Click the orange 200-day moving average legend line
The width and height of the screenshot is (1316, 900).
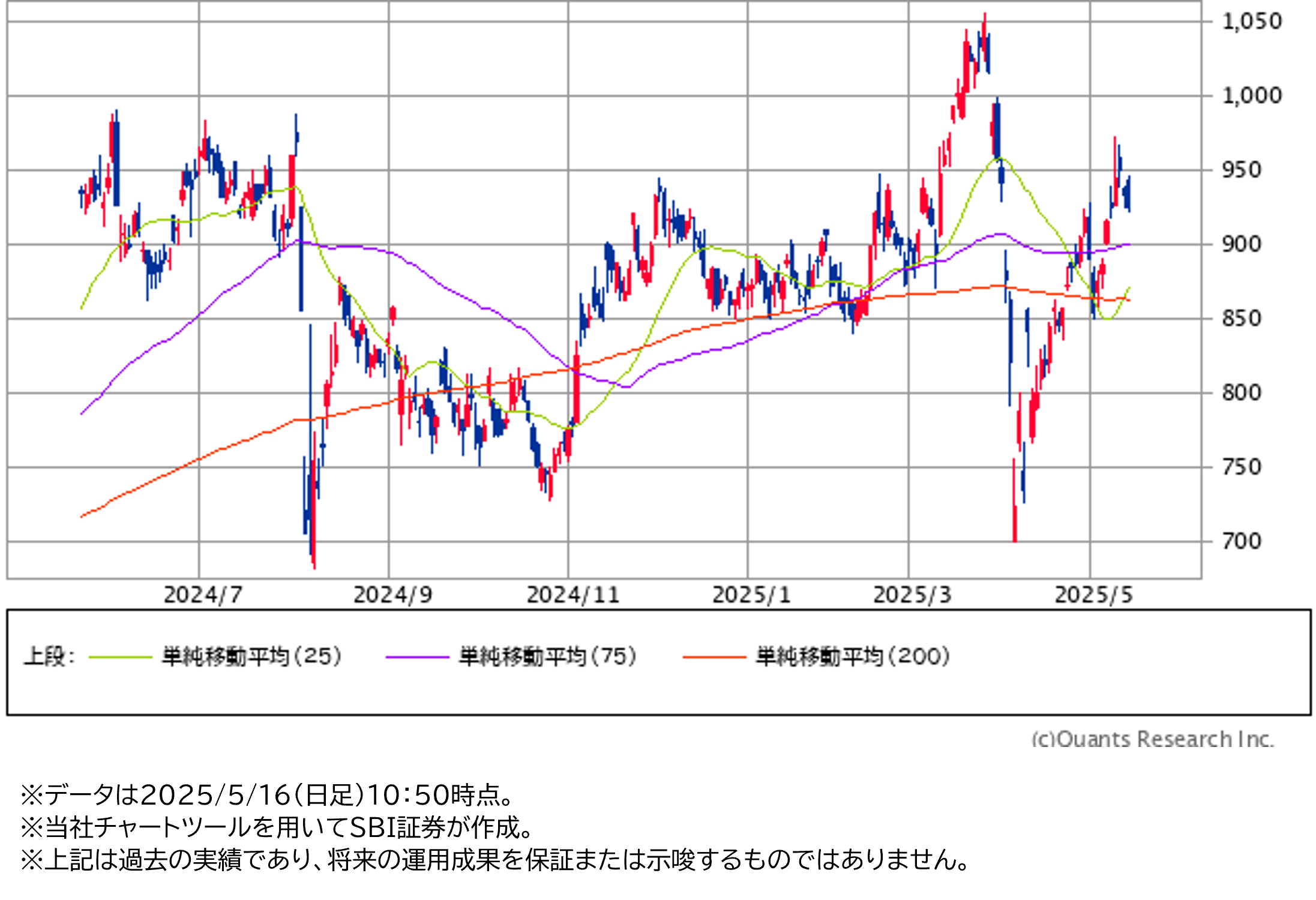click(x=714, y=657)
